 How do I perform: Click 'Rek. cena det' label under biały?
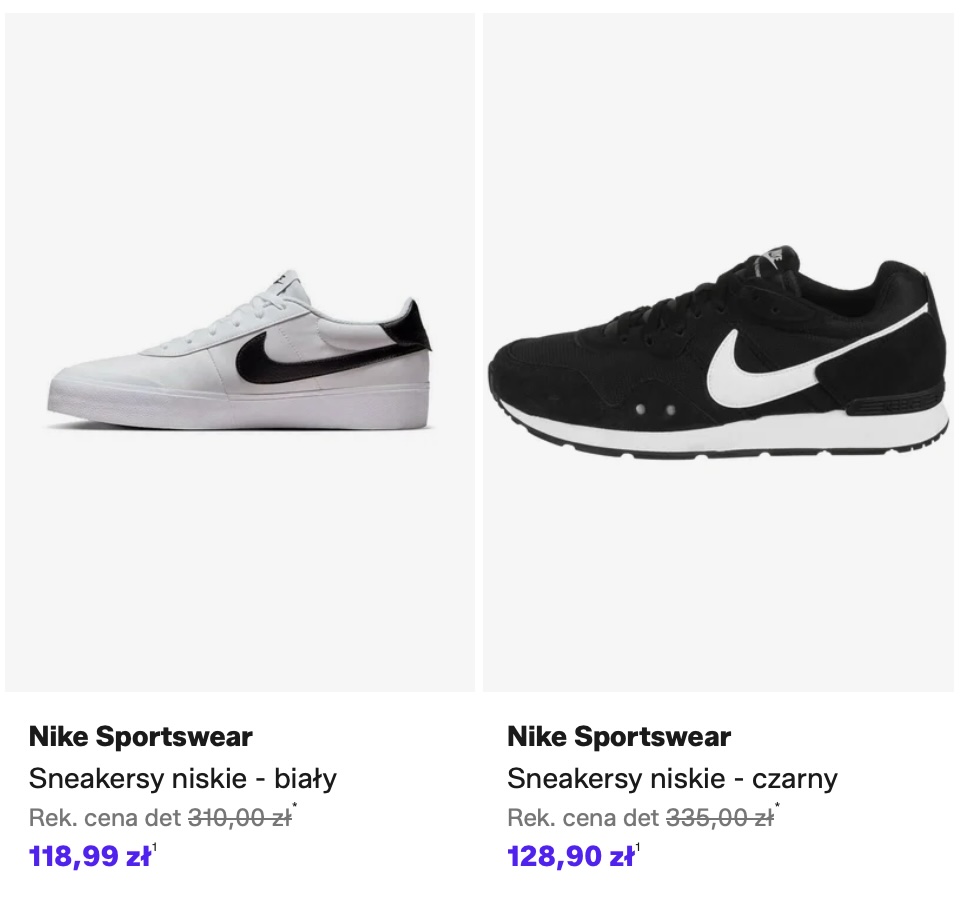click(x=105, y=818)
